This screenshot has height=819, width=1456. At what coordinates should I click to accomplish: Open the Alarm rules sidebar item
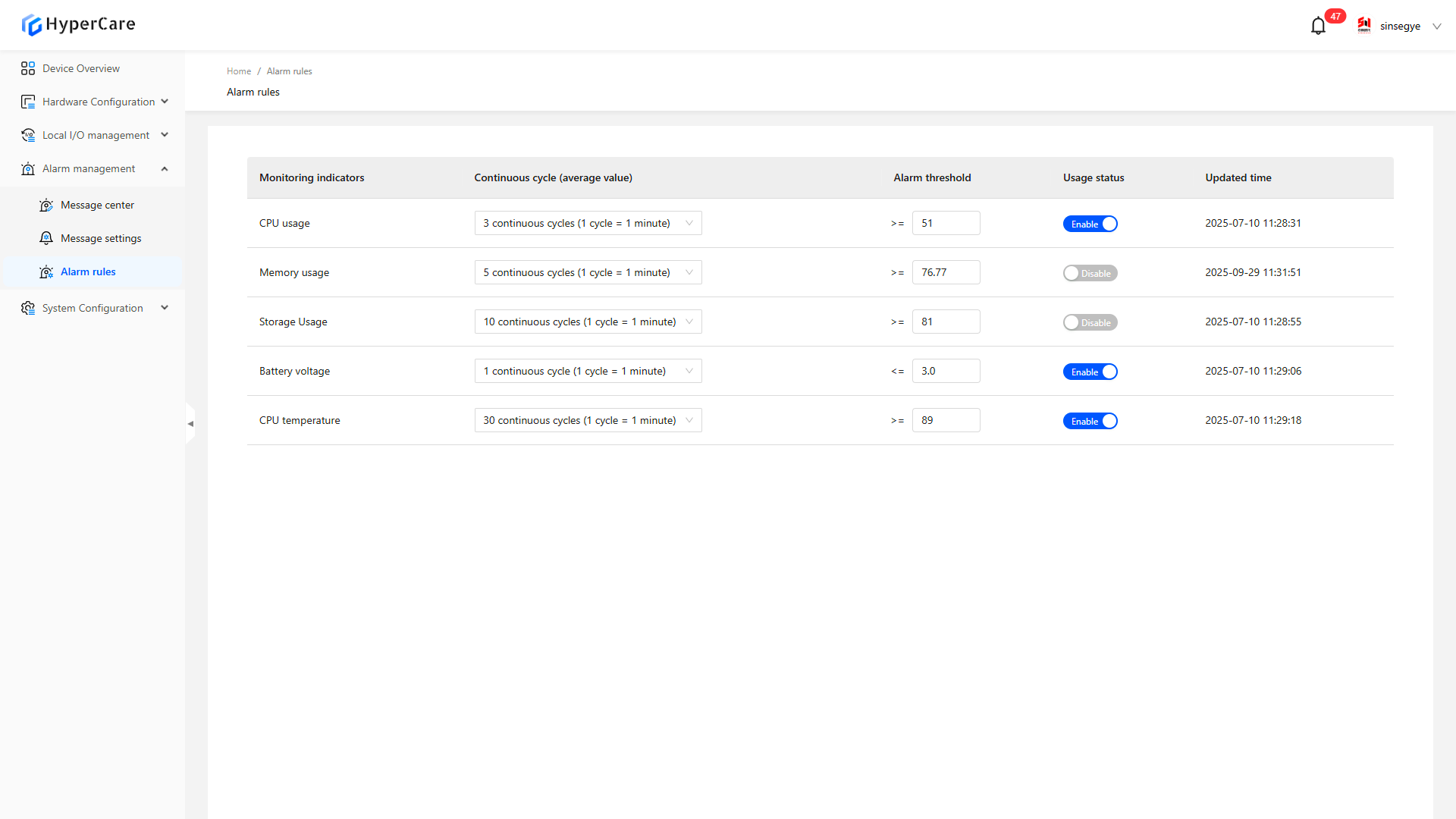pyautogui.click(x=88, y=271)
